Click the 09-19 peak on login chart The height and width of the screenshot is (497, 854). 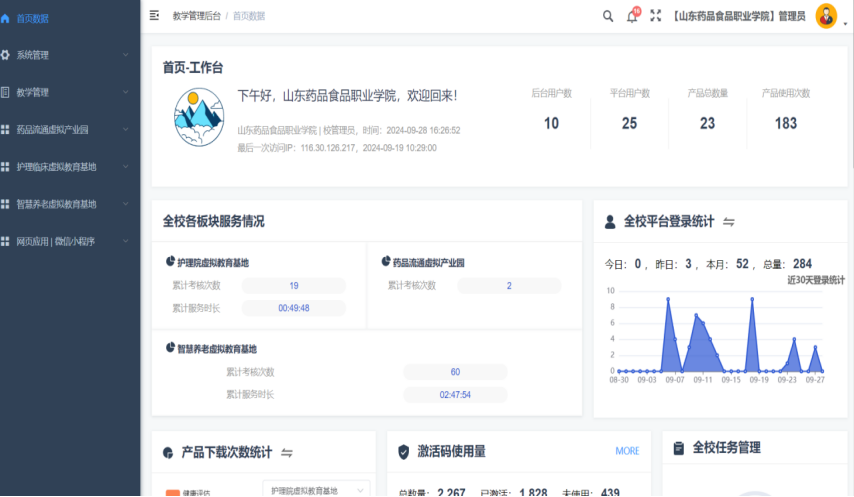coord(751,299)
